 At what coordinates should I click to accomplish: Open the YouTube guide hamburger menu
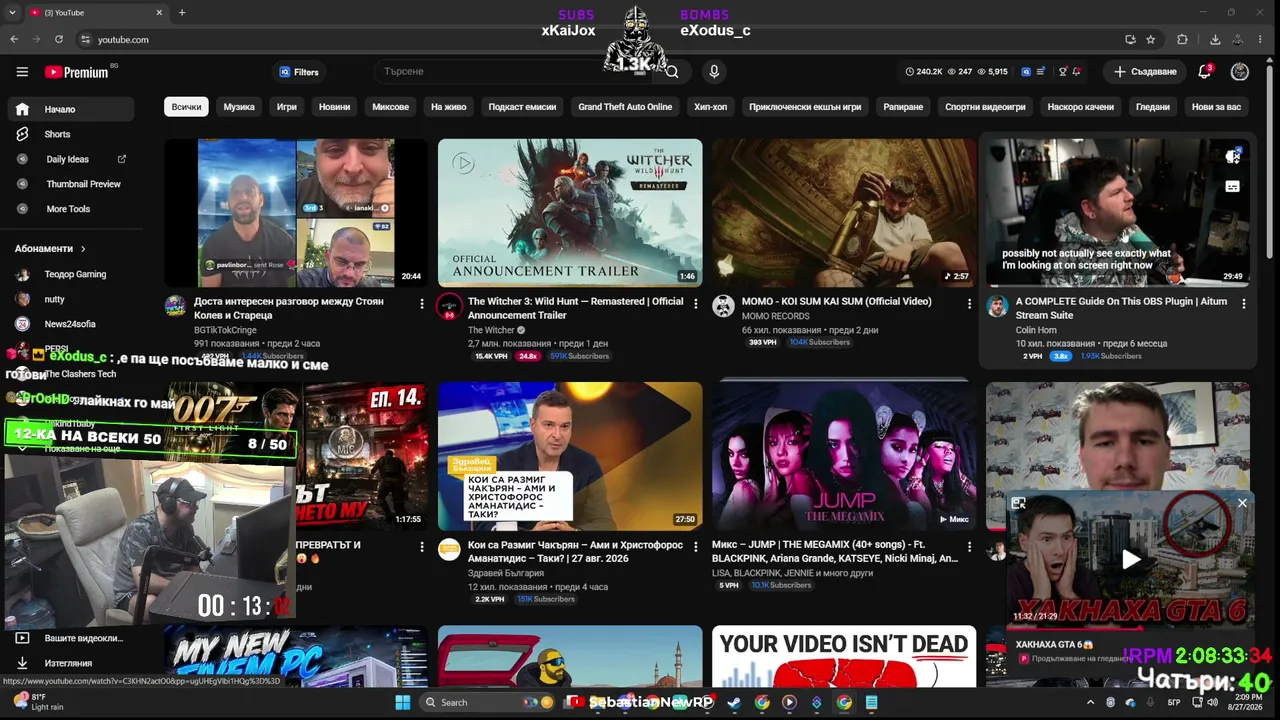22,72
